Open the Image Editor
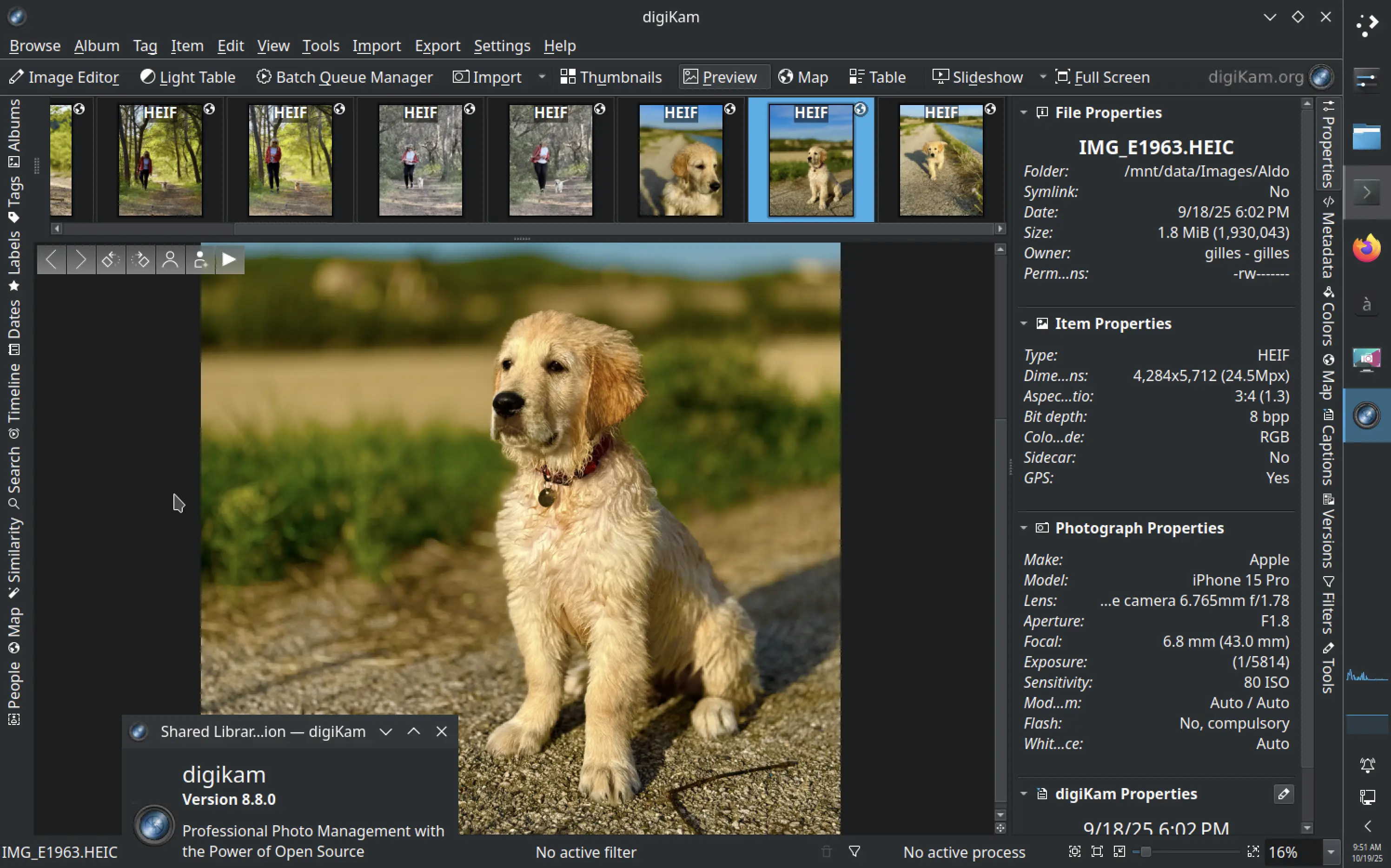This screenshot has height=868, width=1391. pyautogui.click(x=64, y=77)
